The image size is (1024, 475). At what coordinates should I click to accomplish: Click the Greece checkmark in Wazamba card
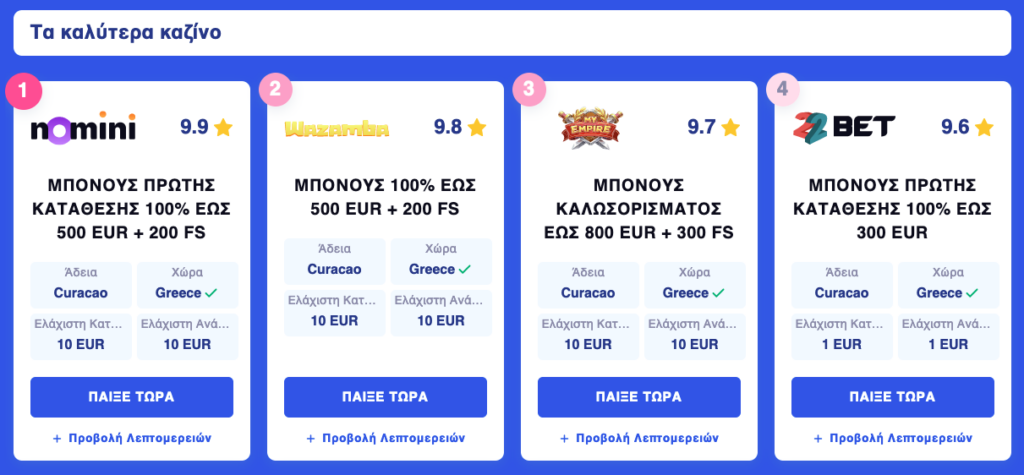(465, 269)
